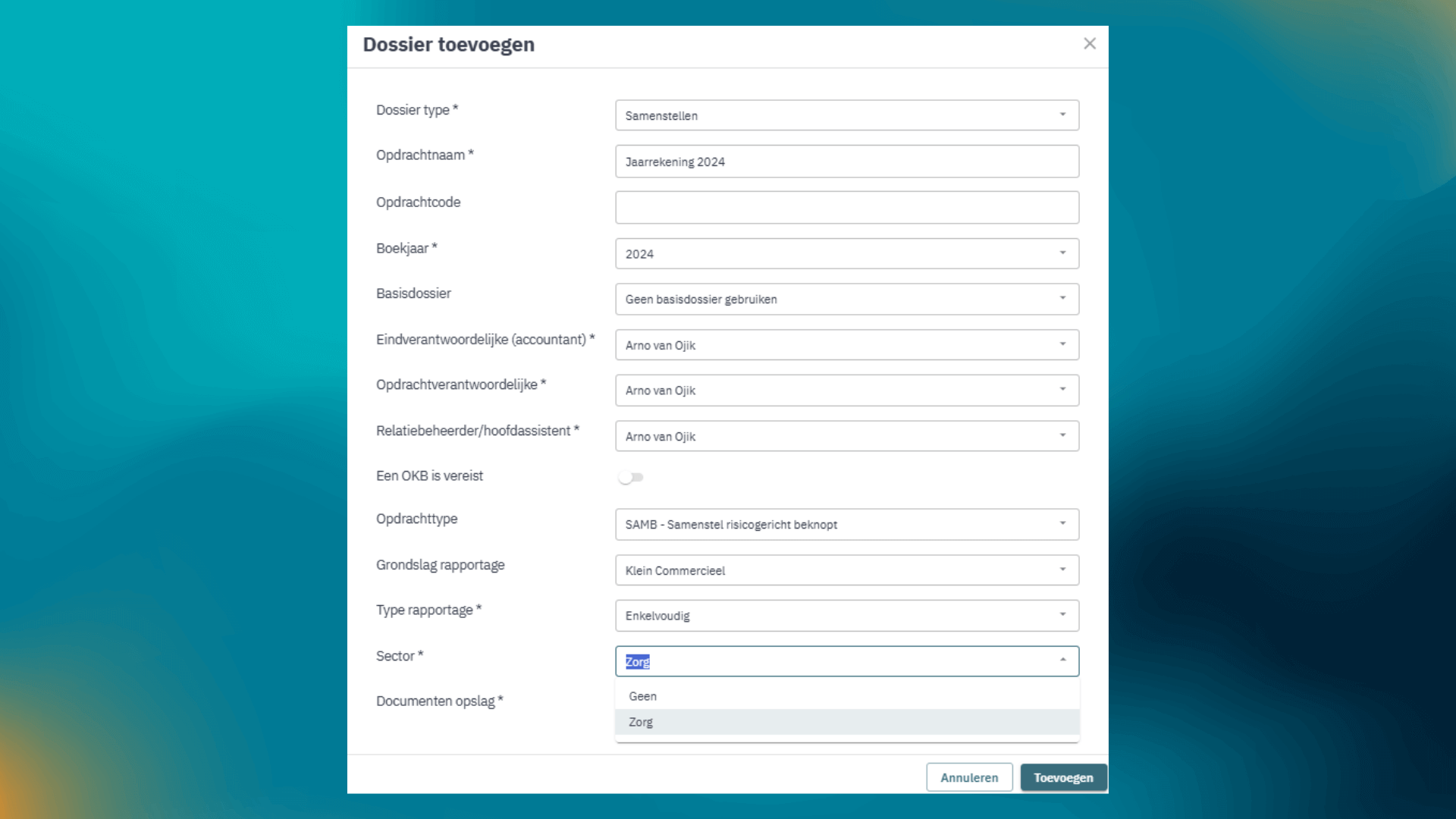
Task: Collapse the Sector dropdown arrow
Action: [1062, 661]
